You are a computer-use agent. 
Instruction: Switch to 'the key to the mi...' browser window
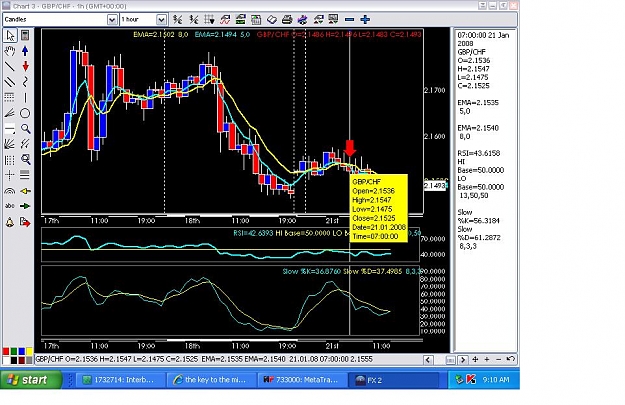tap(212, 380)
